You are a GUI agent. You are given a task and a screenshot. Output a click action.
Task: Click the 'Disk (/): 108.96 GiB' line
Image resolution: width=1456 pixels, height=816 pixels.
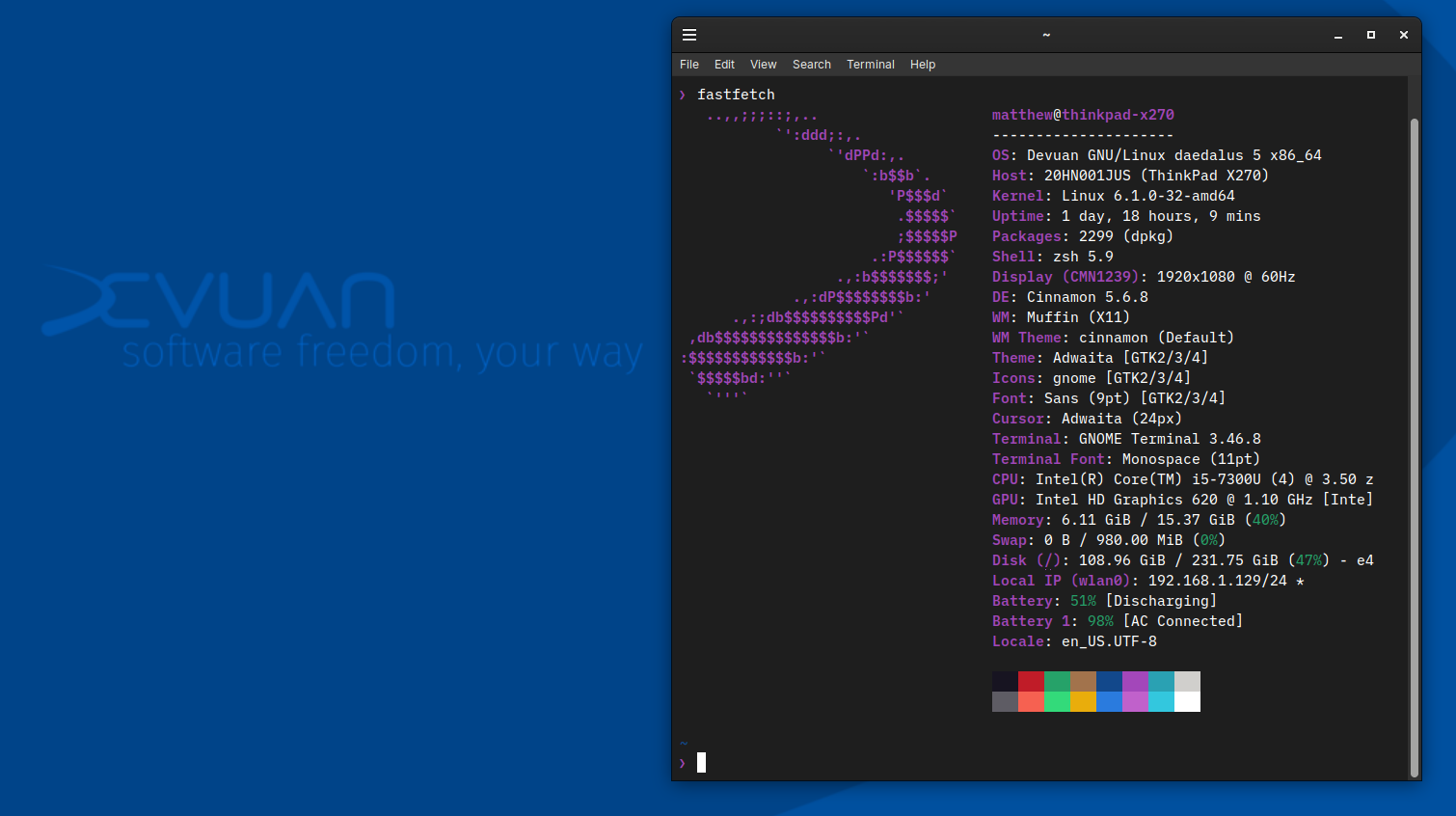coord(1183,560)
